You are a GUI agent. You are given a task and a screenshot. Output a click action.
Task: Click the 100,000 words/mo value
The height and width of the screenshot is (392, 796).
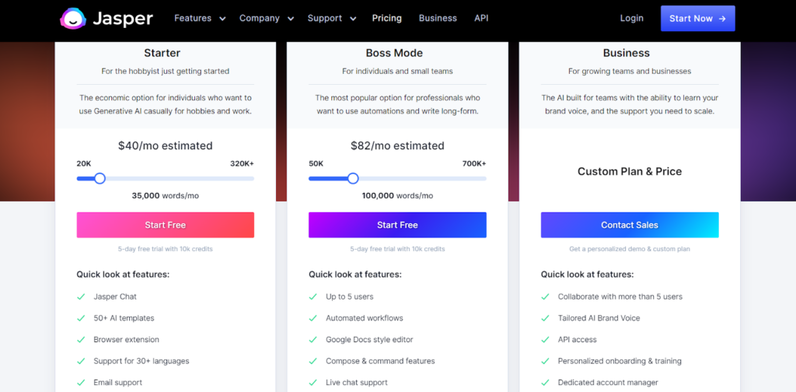click(x=397, y=195)
